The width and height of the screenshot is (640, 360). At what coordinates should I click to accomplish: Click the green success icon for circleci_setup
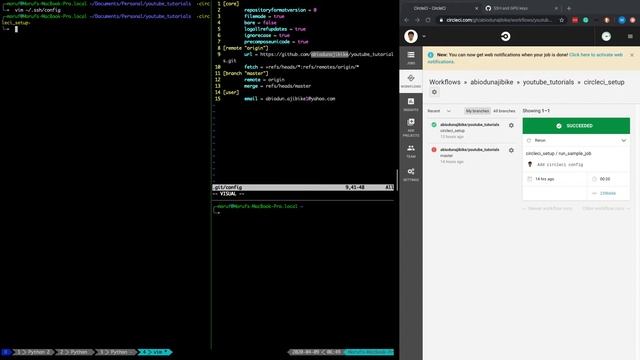click(433, 125)
